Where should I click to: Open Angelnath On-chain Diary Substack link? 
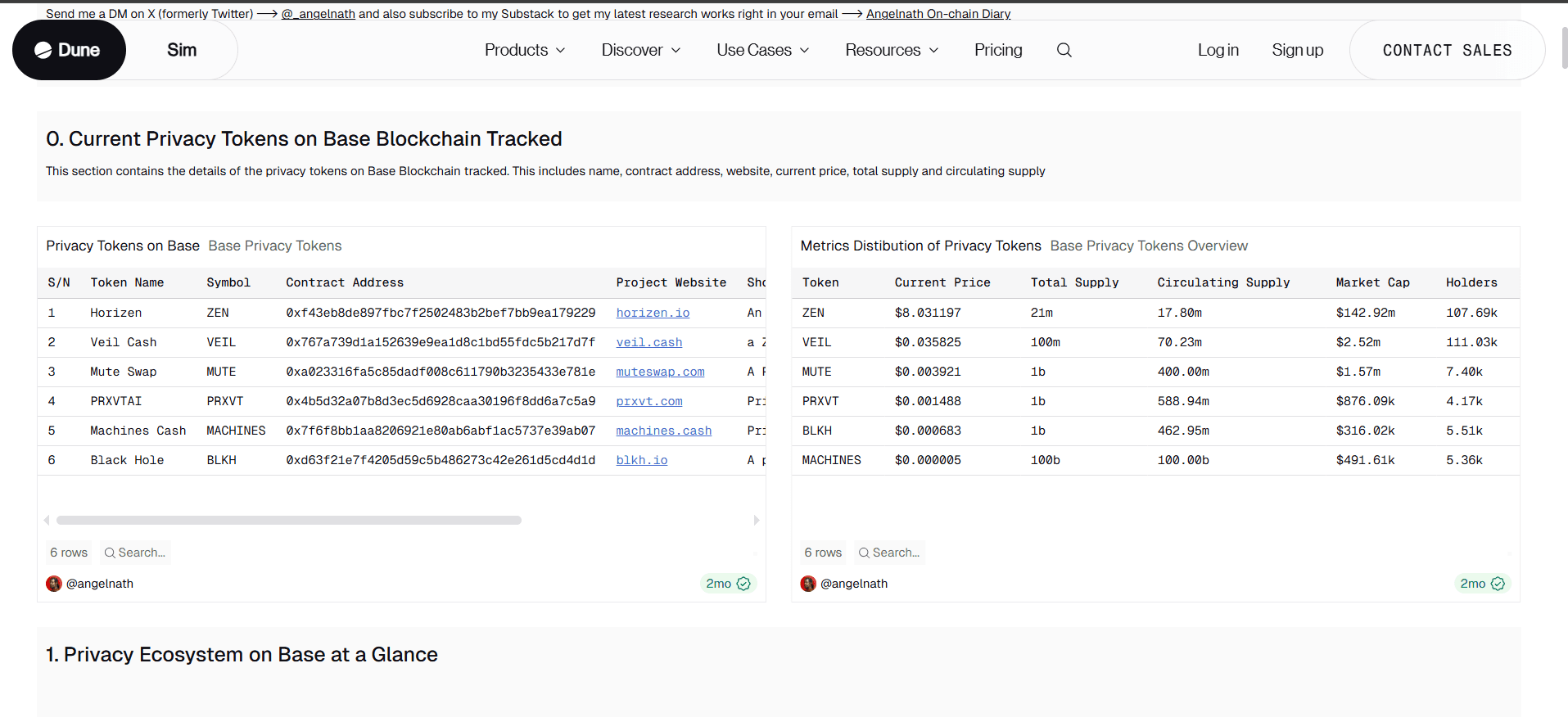click(938, 14)
